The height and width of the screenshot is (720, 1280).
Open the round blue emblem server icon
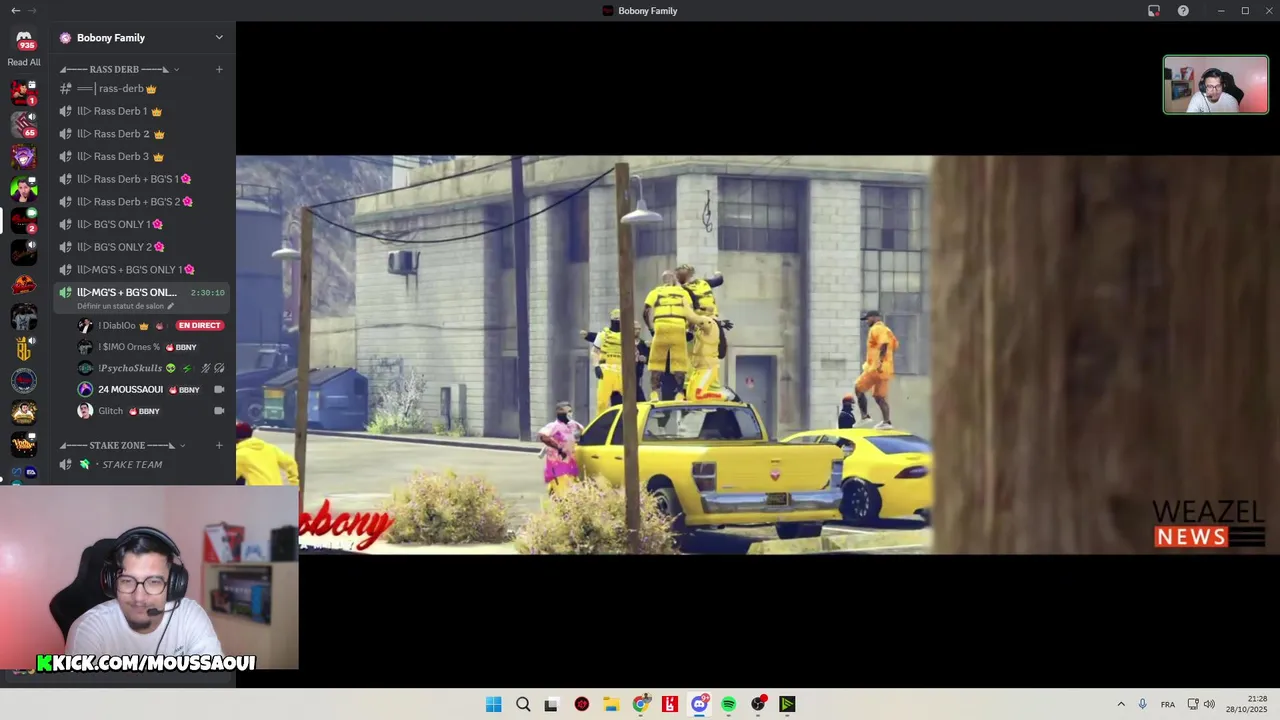tap(24, 381)
